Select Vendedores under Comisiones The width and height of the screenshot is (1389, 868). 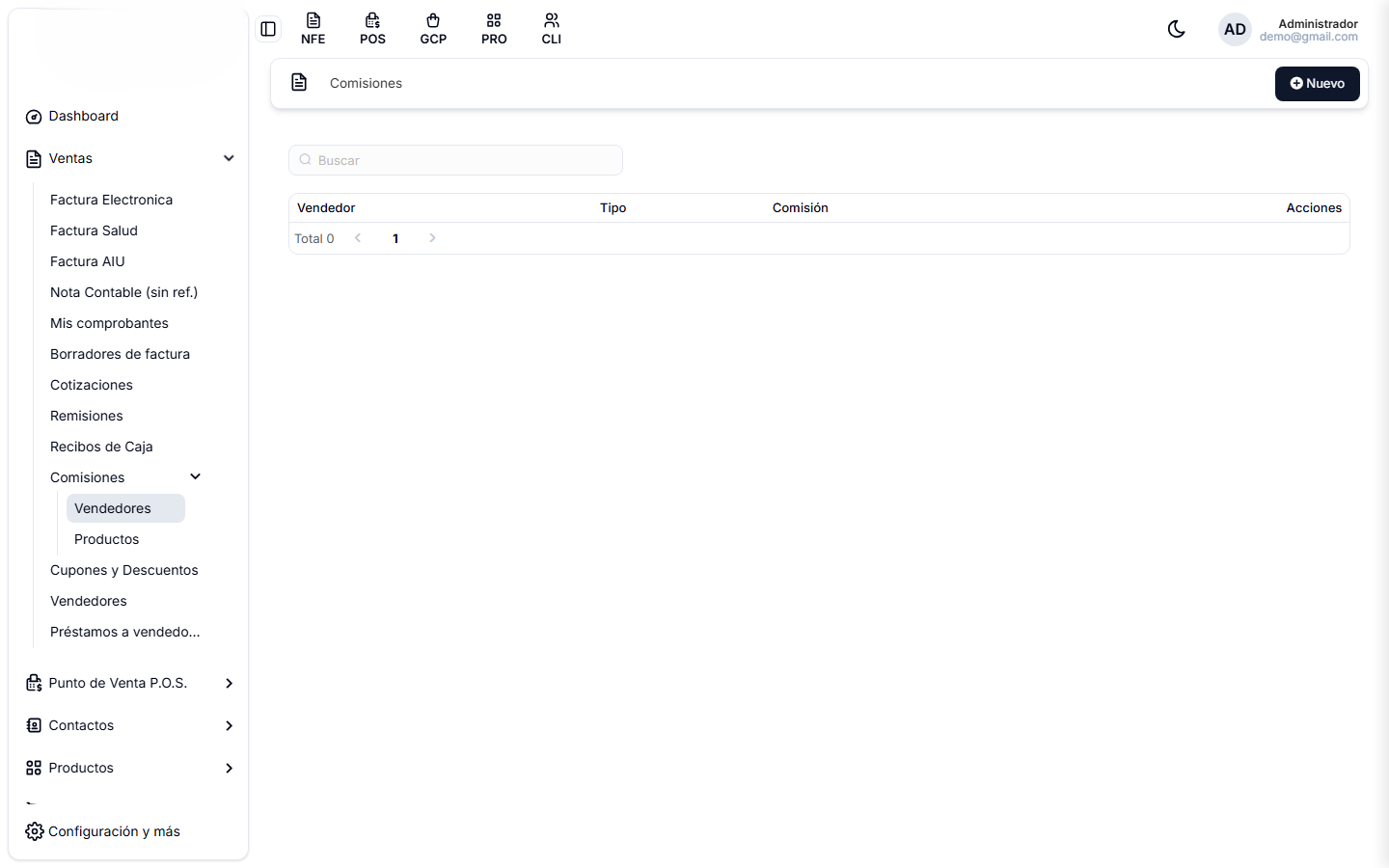click(125, 508)
